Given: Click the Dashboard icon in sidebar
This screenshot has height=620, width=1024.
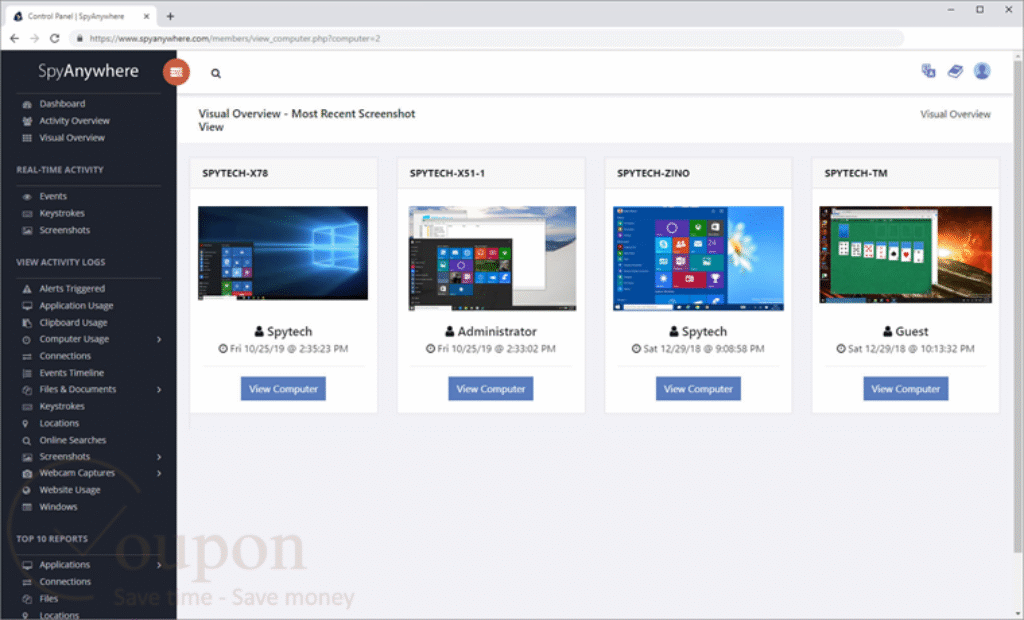Looking at the screenshot, I should coord(27,104).
